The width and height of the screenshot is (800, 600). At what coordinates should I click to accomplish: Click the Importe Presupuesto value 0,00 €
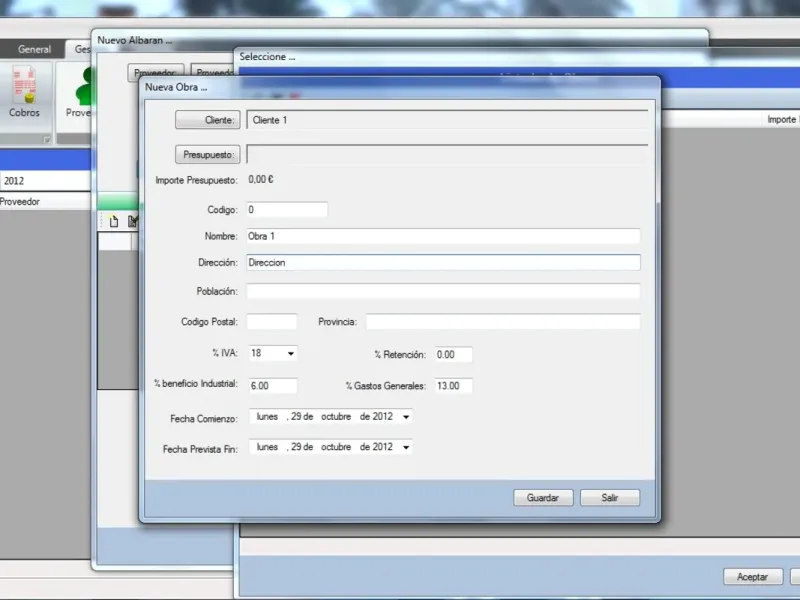pos(261,180)
